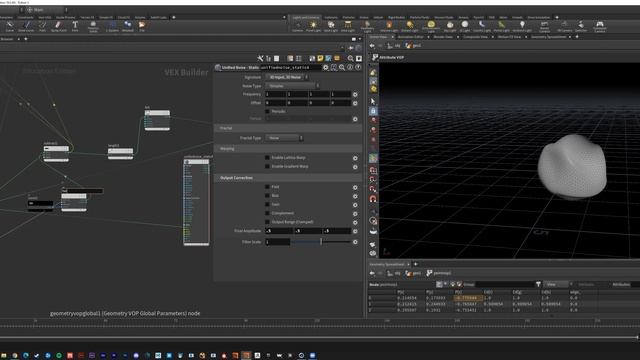Select the Draw Curve shelf tool
Viewport: 640px width, 360px height.
26,27
